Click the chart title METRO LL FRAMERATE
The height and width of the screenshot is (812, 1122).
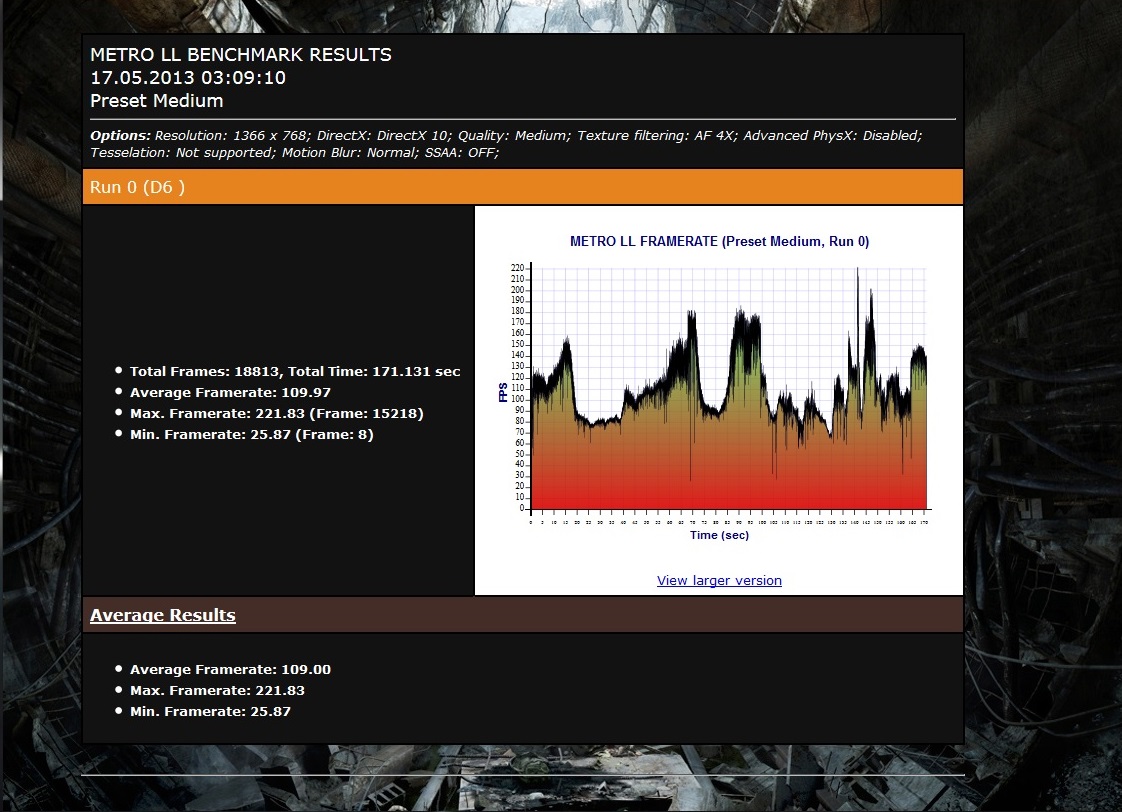(719, 241)
